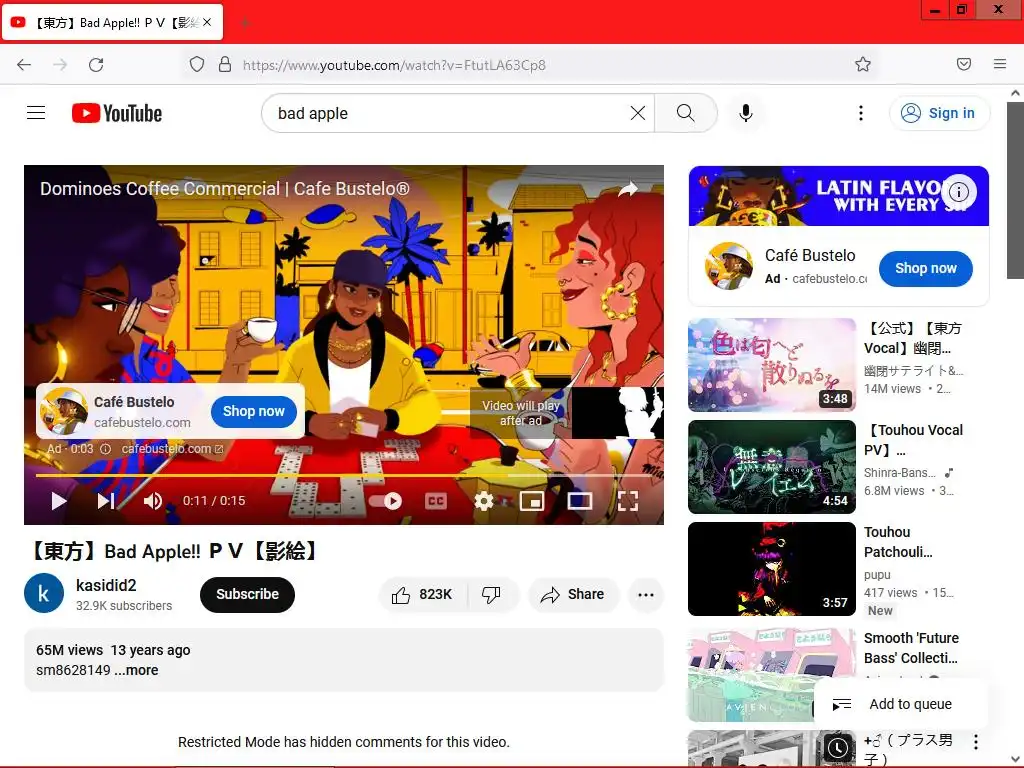Click the upcoming video preview thumbnail
The image size is (1024, 768).
click(x=618, y=413)
